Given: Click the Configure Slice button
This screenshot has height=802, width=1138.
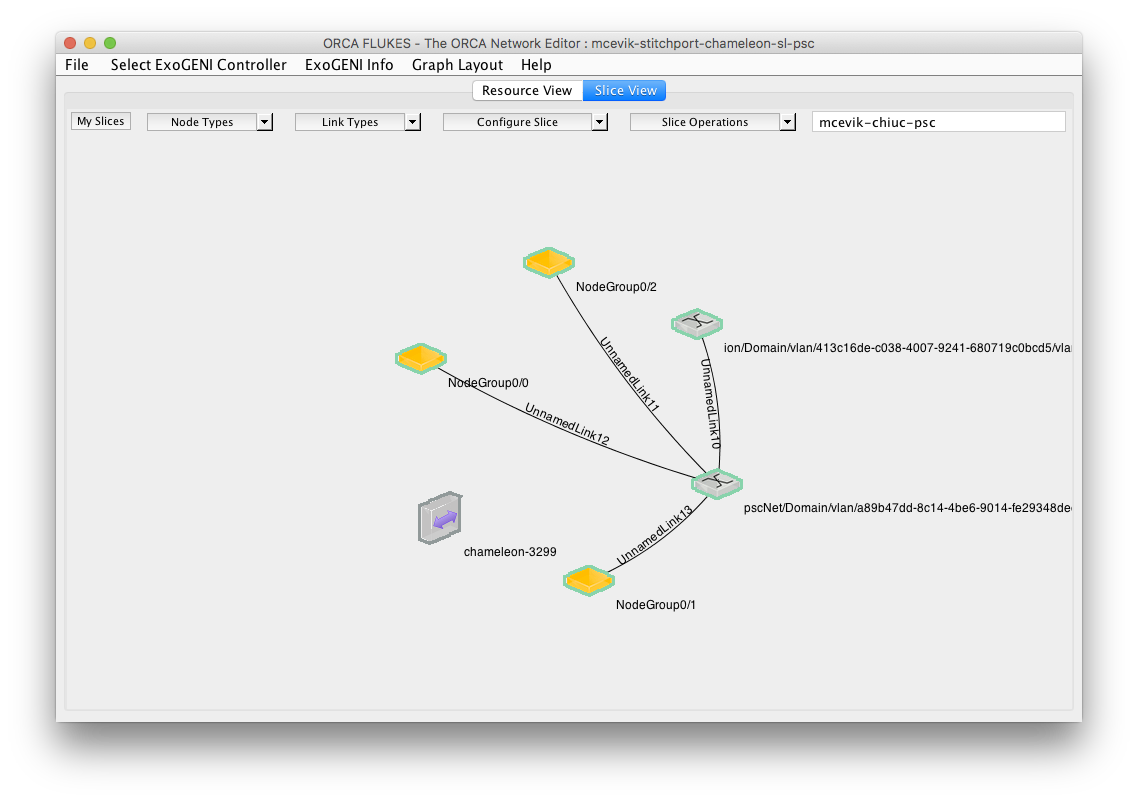Looking at the screenshot, I should [x=517, y=122].
